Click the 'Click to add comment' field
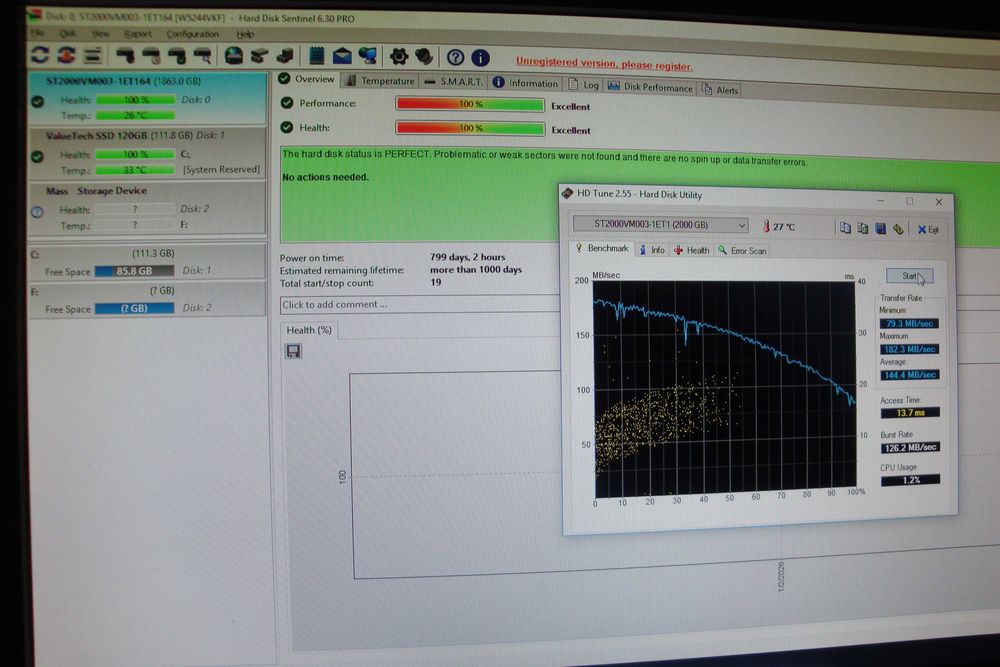This screenshot has width=1000, height=667. [x=420, y=305]
